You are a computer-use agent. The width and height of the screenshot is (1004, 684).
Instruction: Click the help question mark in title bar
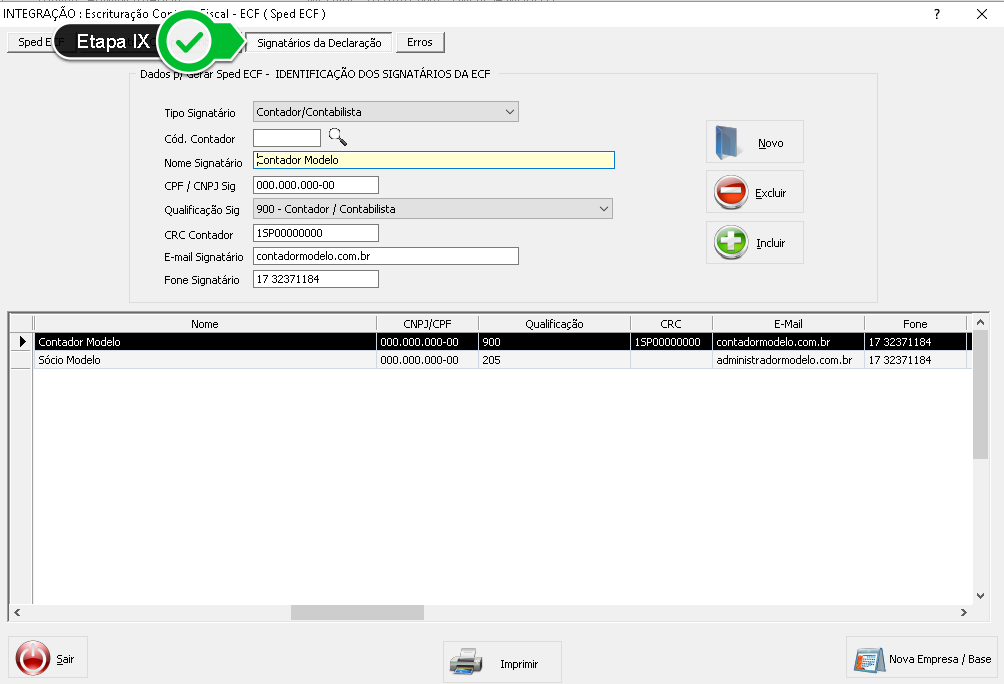tap(937, 14)
